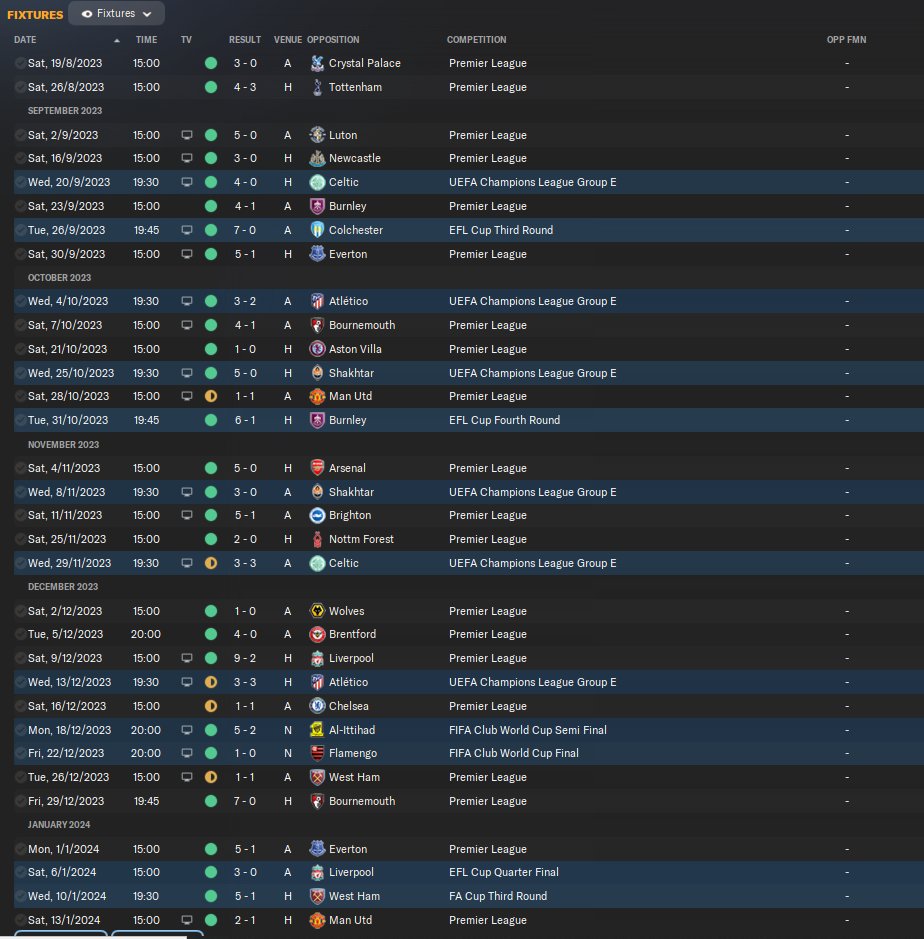This screenshot has height=939, width=924.
Task: Open FIFA Club World Cup Final competition
Action: pos(514,753)
